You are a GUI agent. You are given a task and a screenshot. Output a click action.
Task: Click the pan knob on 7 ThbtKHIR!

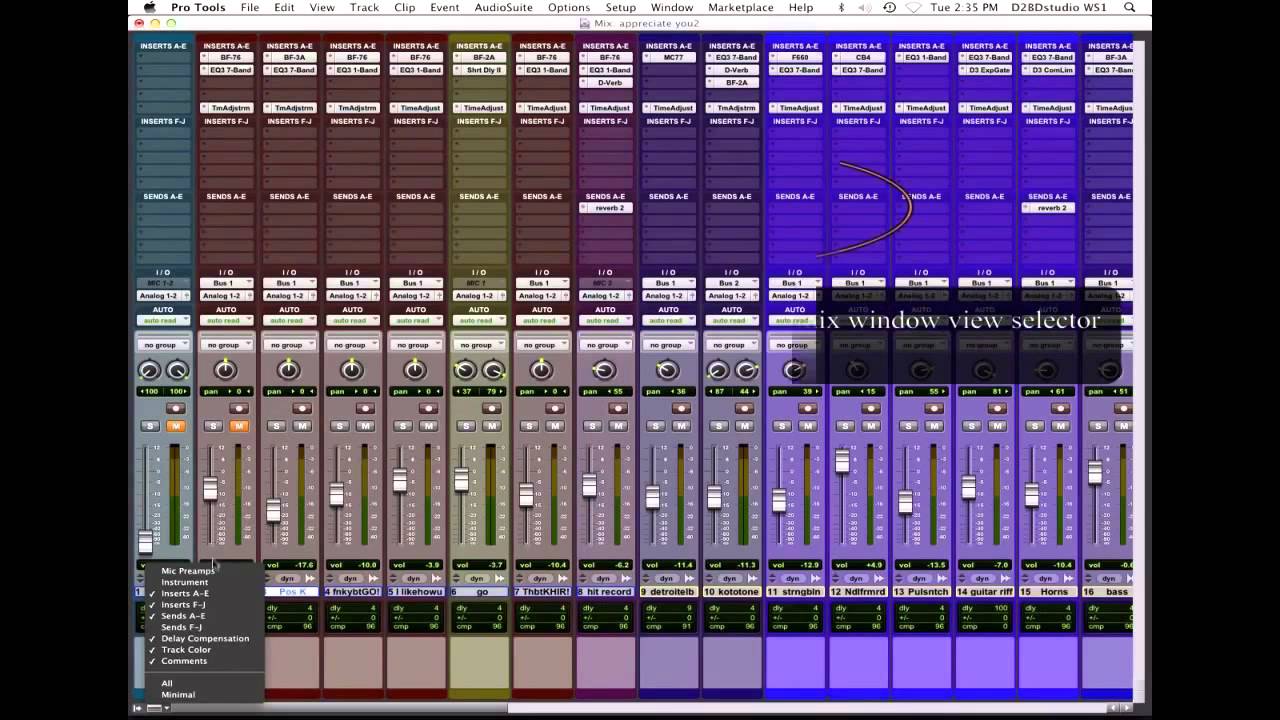point(541,370)
